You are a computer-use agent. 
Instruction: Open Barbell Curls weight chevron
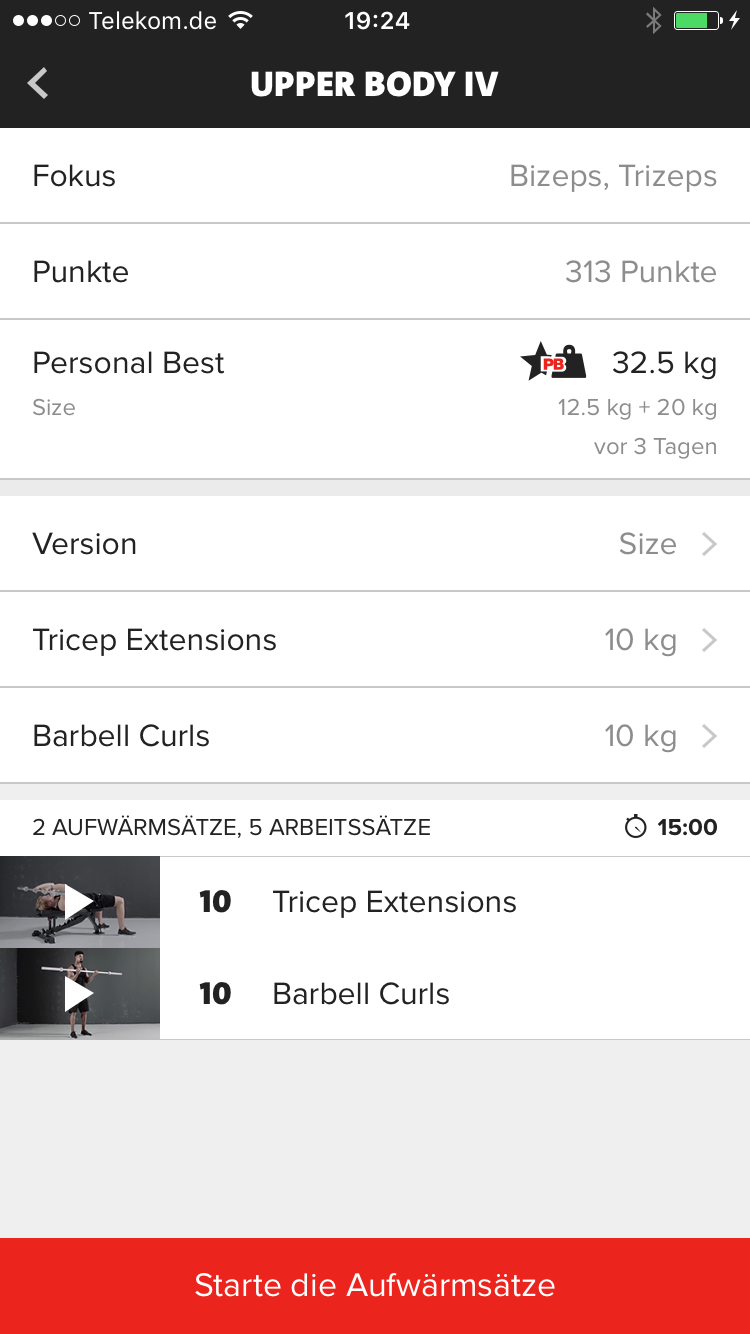click(709, 736)
